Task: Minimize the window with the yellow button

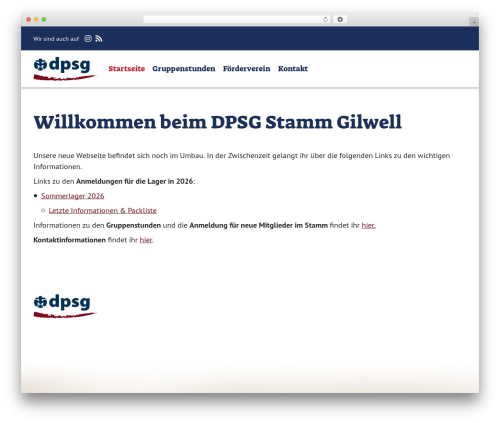Action: click(36, 20)
